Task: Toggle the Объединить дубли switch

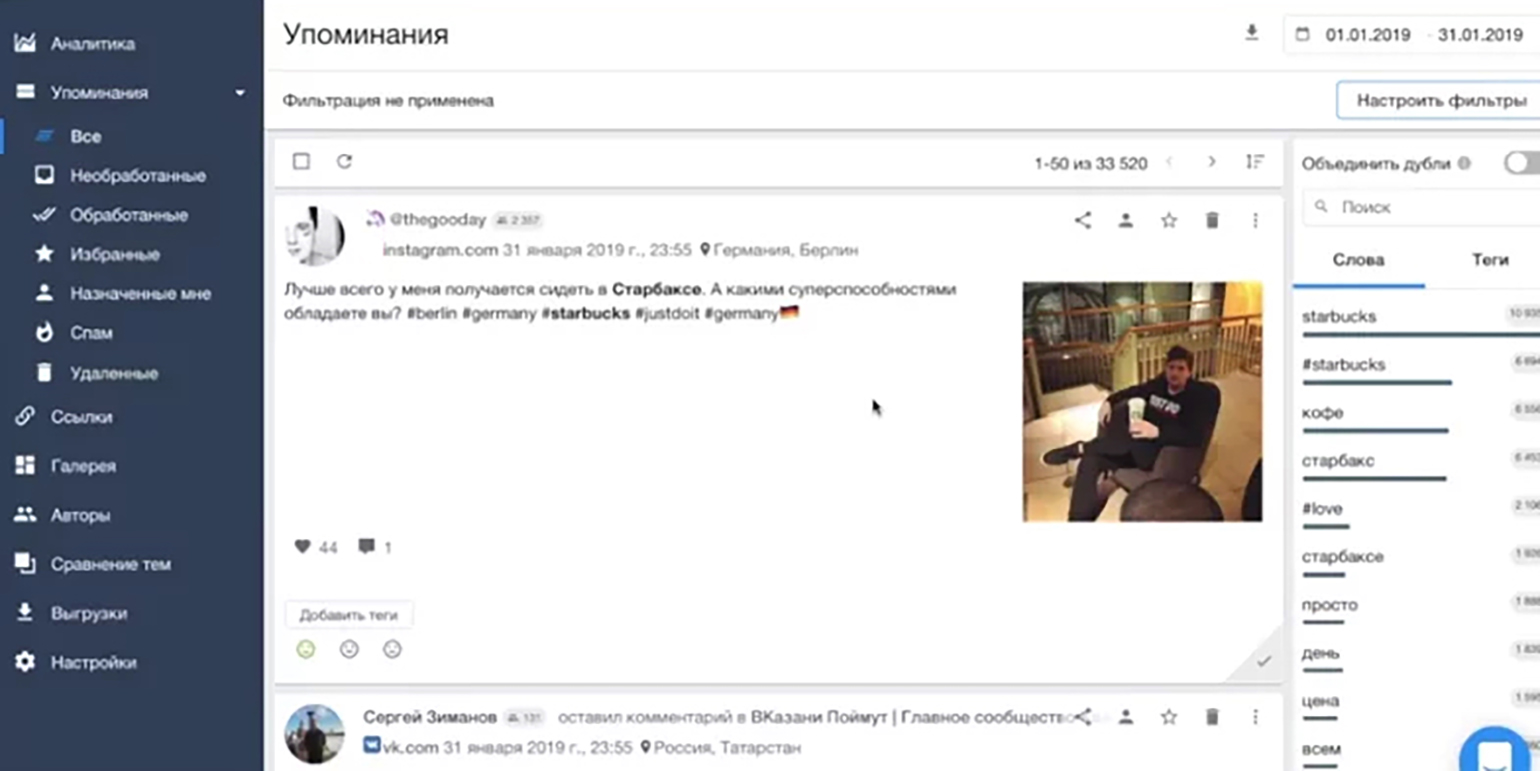Action: click(x=1522, y=163)
